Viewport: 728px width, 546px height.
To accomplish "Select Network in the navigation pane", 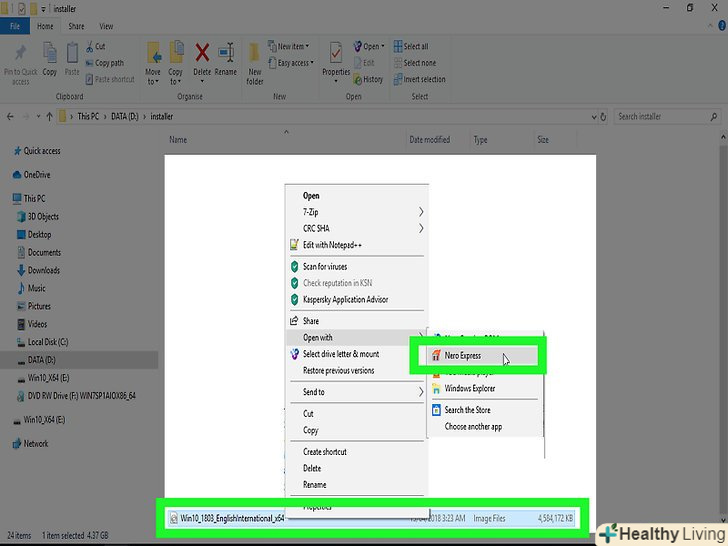I will [30, 444].
